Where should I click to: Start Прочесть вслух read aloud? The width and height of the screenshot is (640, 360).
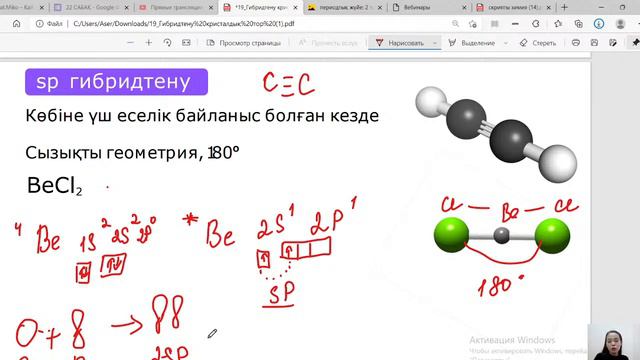tap(328, 43)
